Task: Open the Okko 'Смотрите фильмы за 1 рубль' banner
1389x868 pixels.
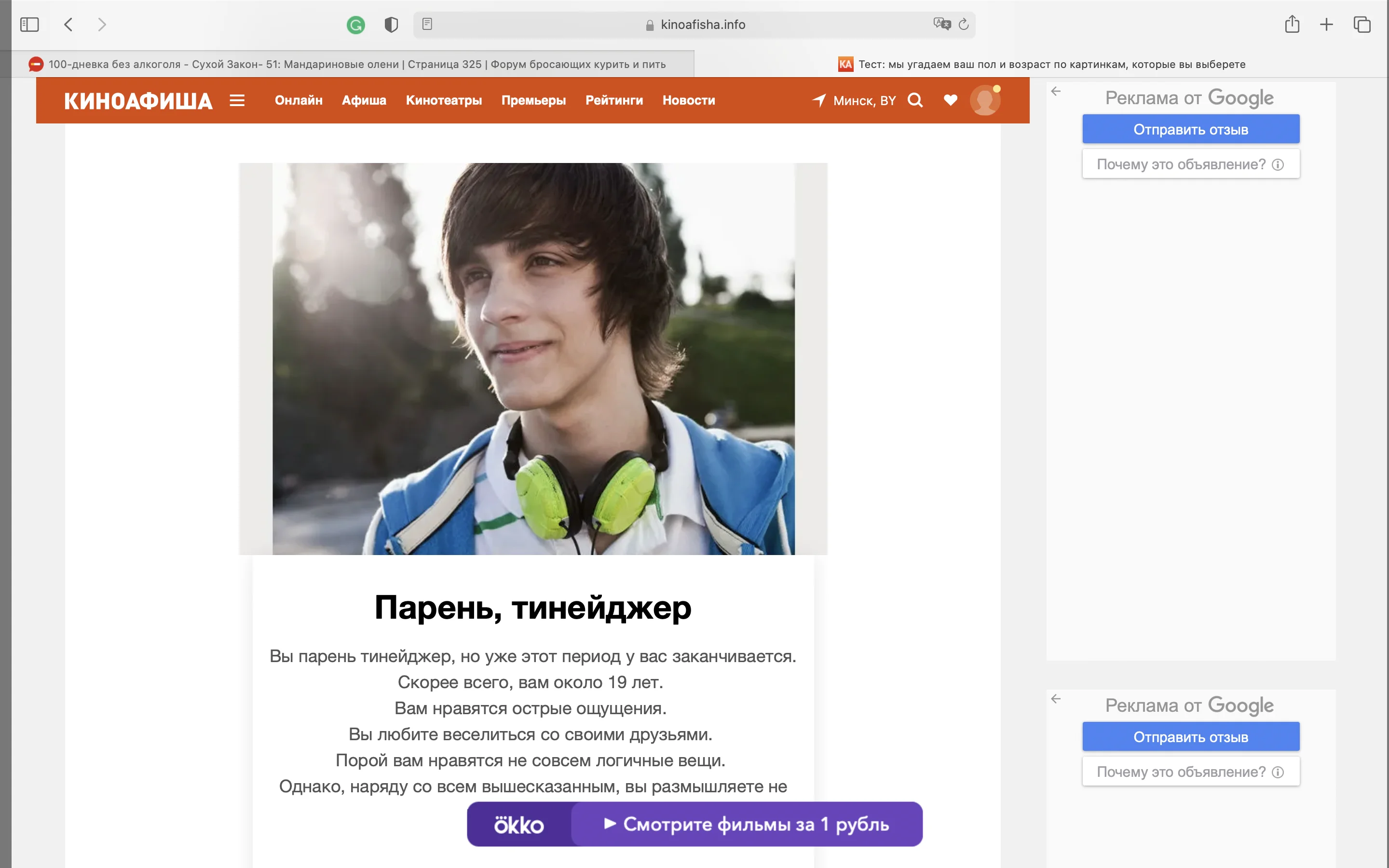Action: click(695, 824)
